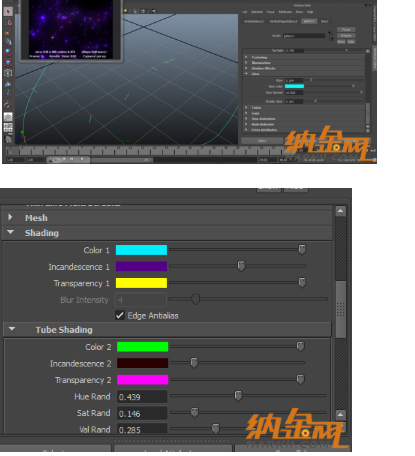Click scroll-up arrow in zoomed attribute panel

point(341,211)
